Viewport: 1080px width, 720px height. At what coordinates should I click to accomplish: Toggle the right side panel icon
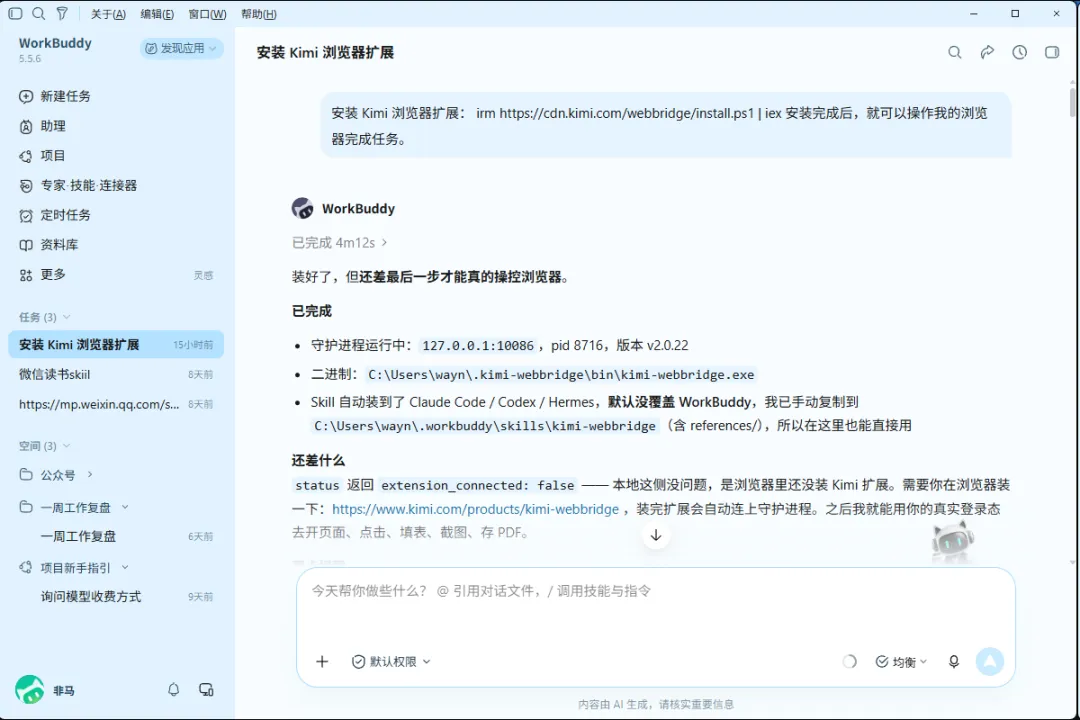(1052, 52)
